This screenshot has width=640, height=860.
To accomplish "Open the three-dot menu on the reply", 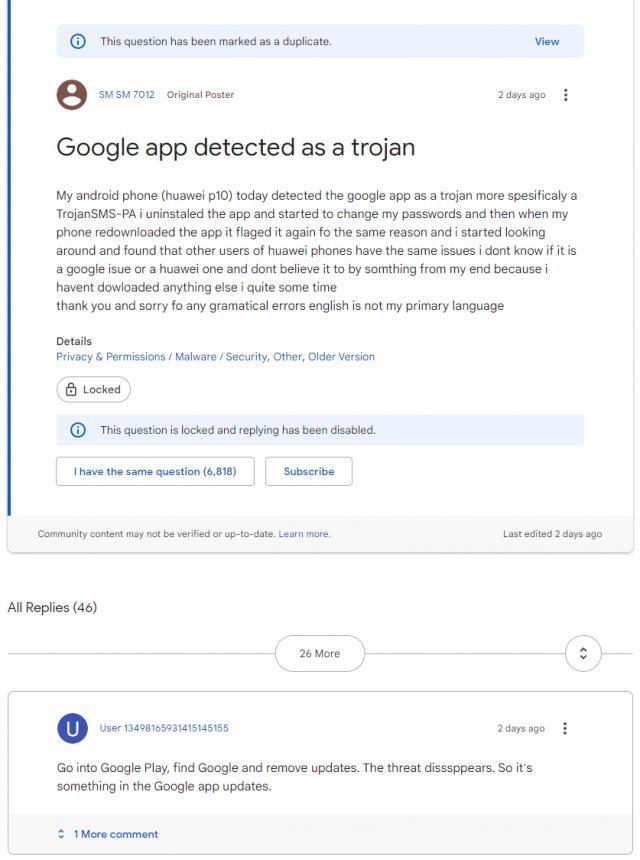I will click(566, 727).
